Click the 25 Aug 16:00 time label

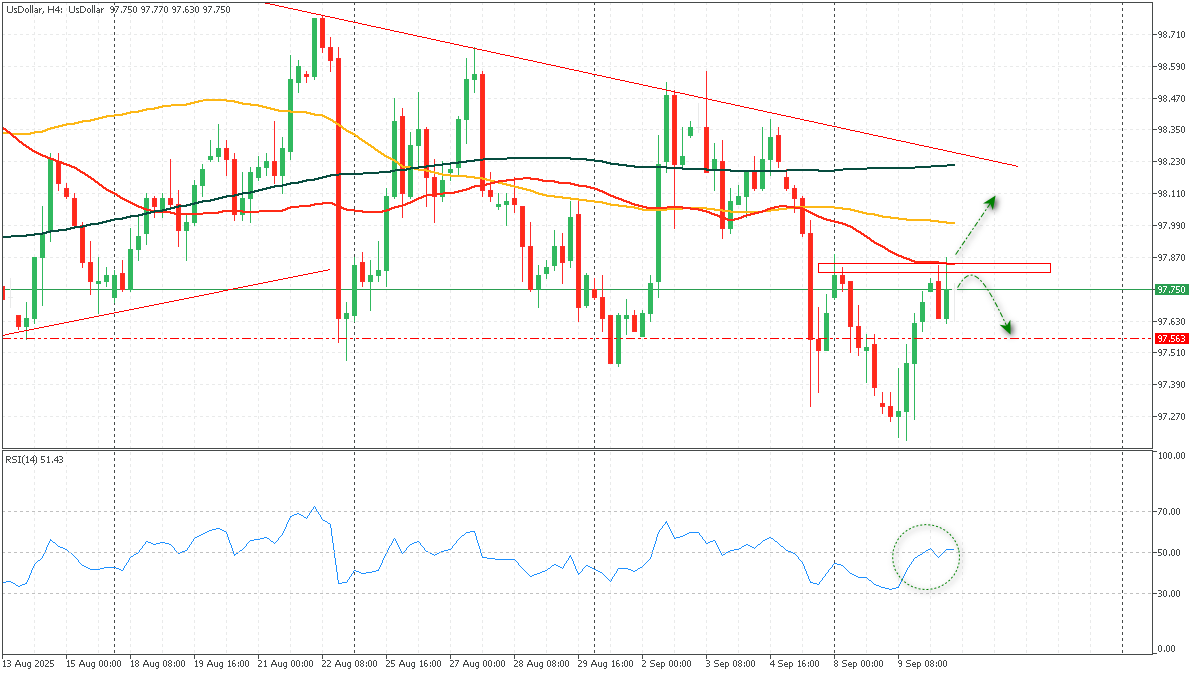point(415,663)
